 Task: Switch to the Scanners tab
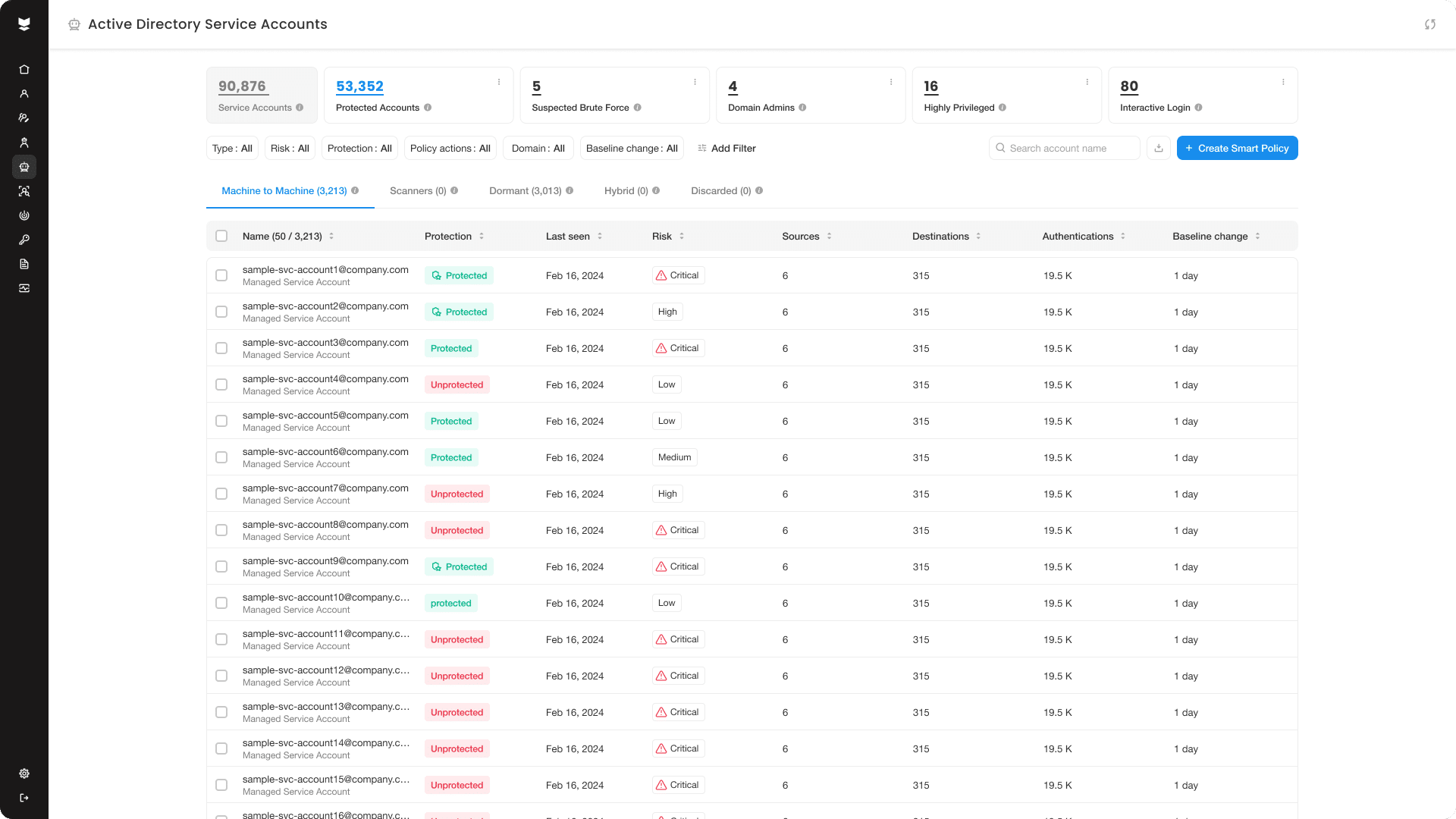(418, 191)
